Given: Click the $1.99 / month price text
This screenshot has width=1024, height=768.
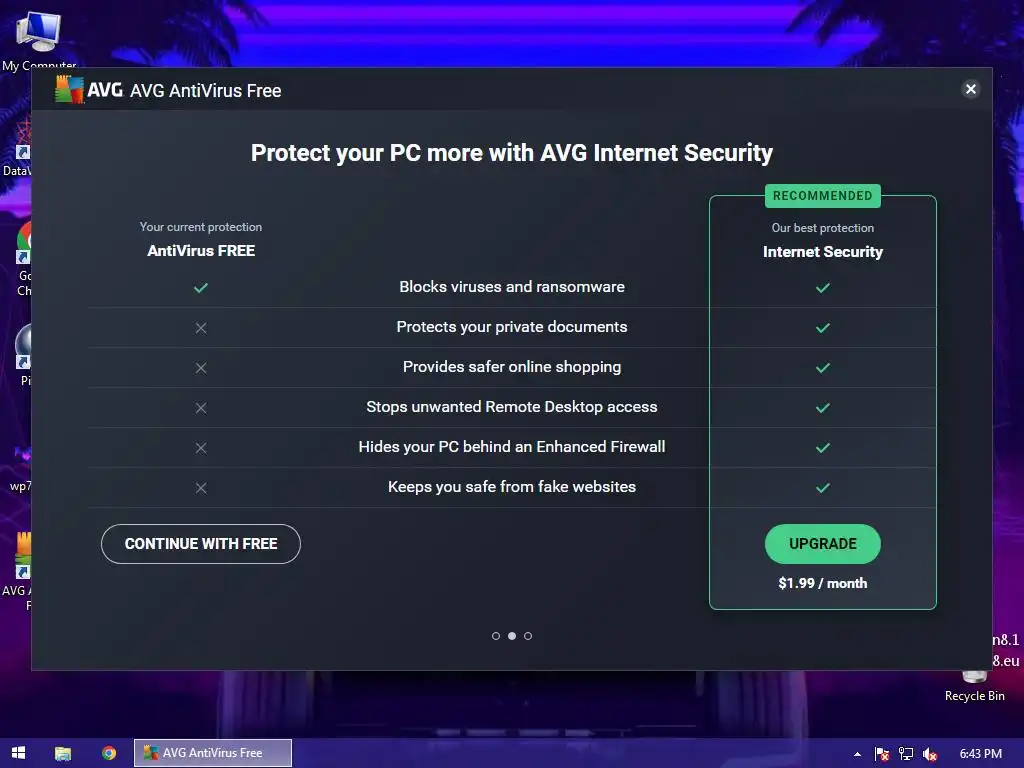Looking at the screenshot, I should pos(823,583).
